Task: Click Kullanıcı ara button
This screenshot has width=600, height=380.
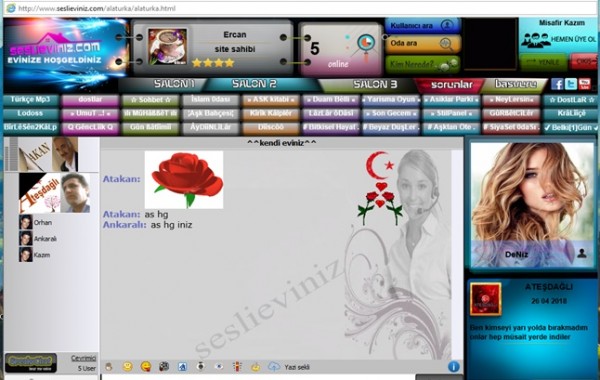Action: click(x=422, y=26)
